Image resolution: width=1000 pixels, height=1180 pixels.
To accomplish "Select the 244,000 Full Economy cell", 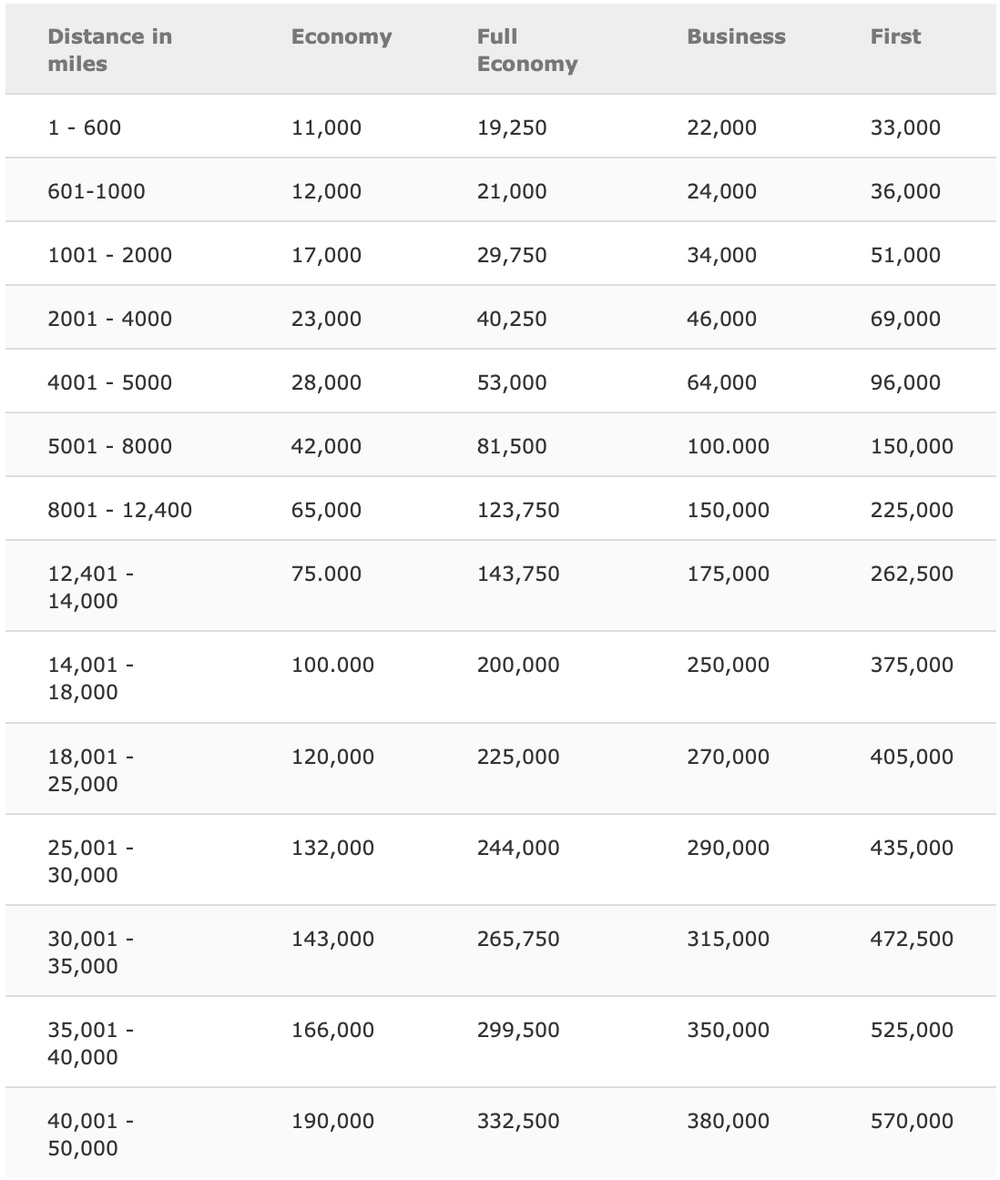I will [x=518, y=848].
